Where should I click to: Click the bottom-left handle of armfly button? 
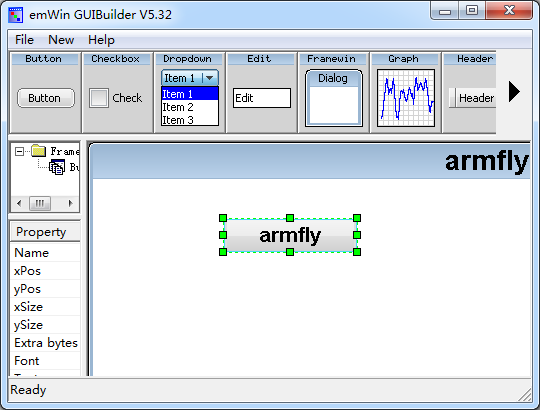click(223, 252)
